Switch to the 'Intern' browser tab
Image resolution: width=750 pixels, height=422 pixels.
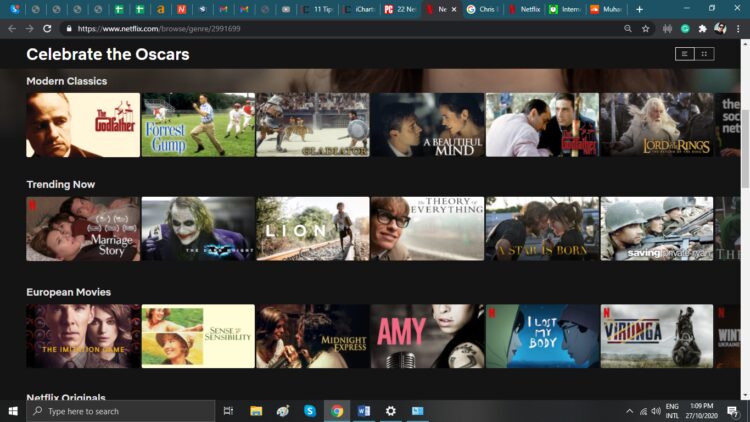point(565,9)
